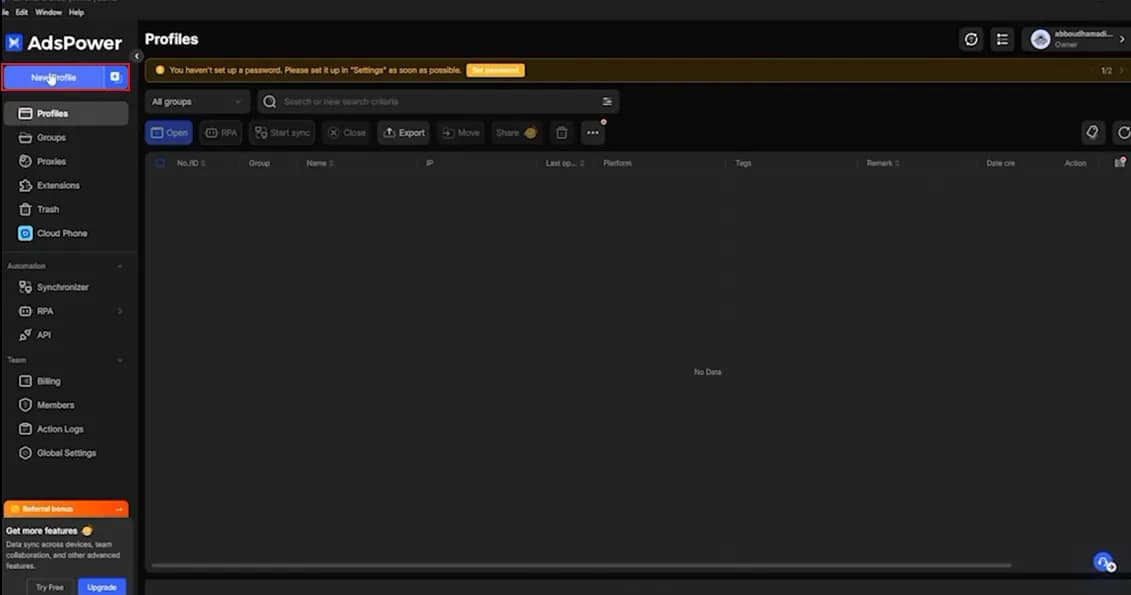Click the profile search input field
1131x595 pixels.
click(x=439, y=102)
